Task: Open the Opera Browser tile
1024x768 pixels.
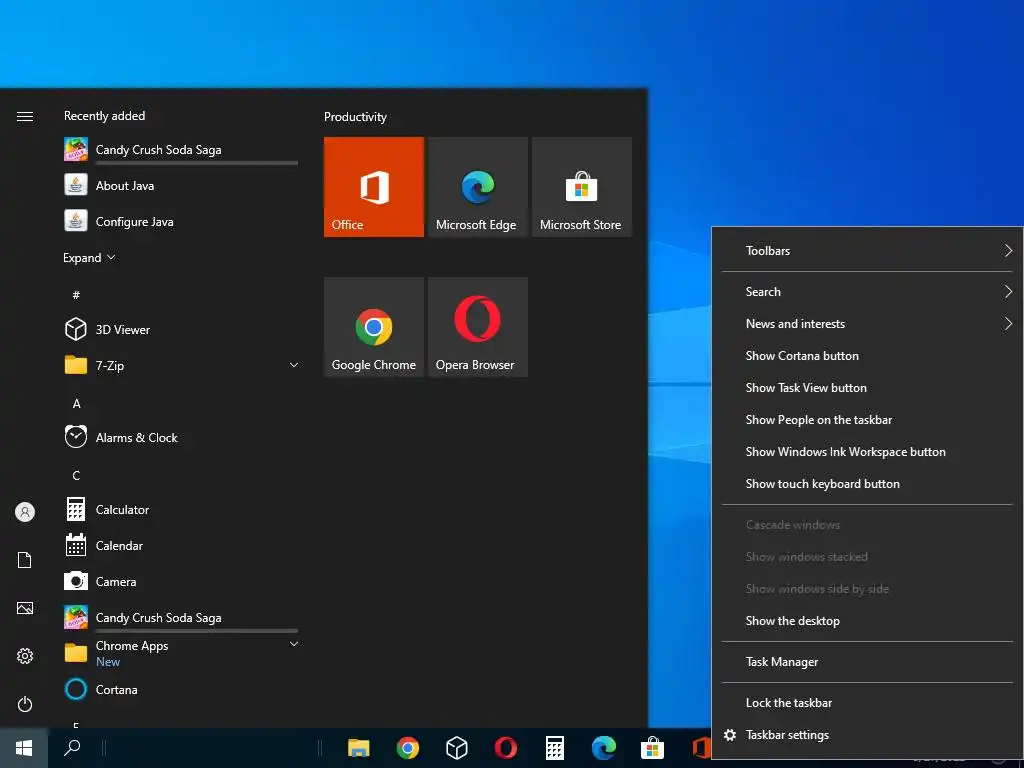Action: click(x=477, y=327)
